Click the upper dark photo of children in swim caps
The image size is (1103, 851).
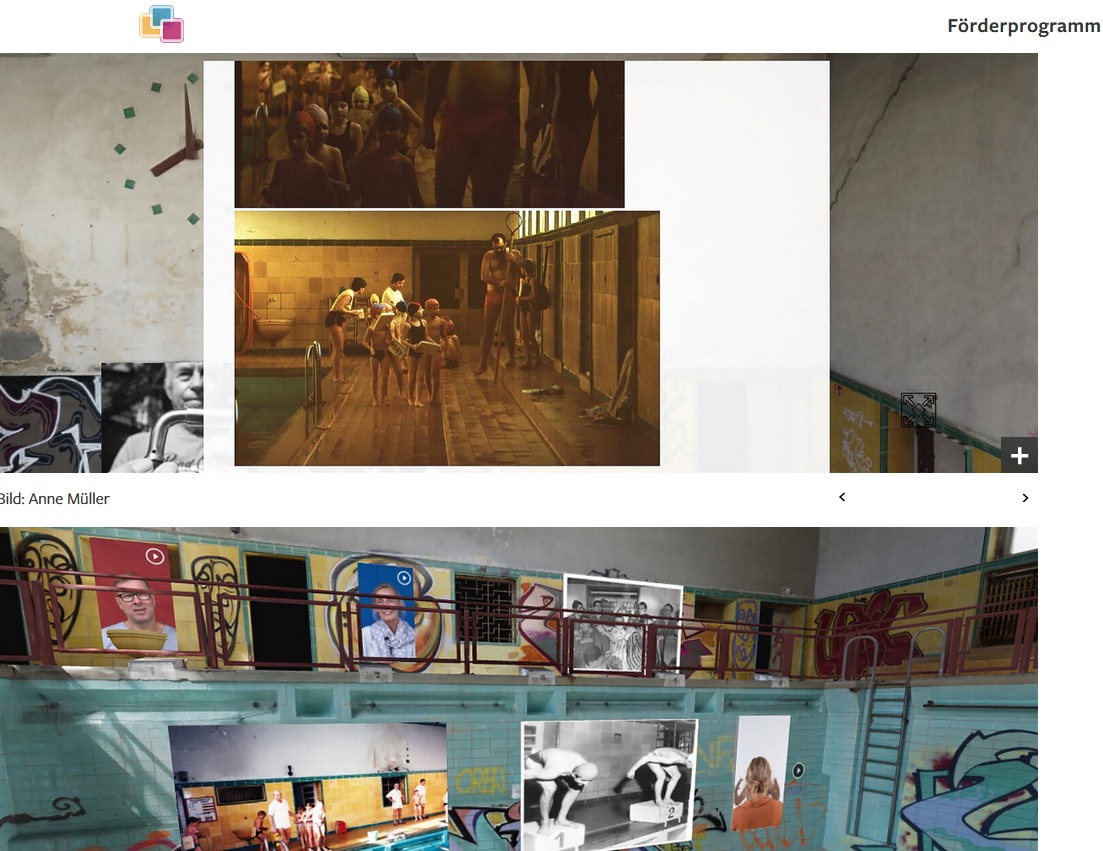click(x=429, y=134)
